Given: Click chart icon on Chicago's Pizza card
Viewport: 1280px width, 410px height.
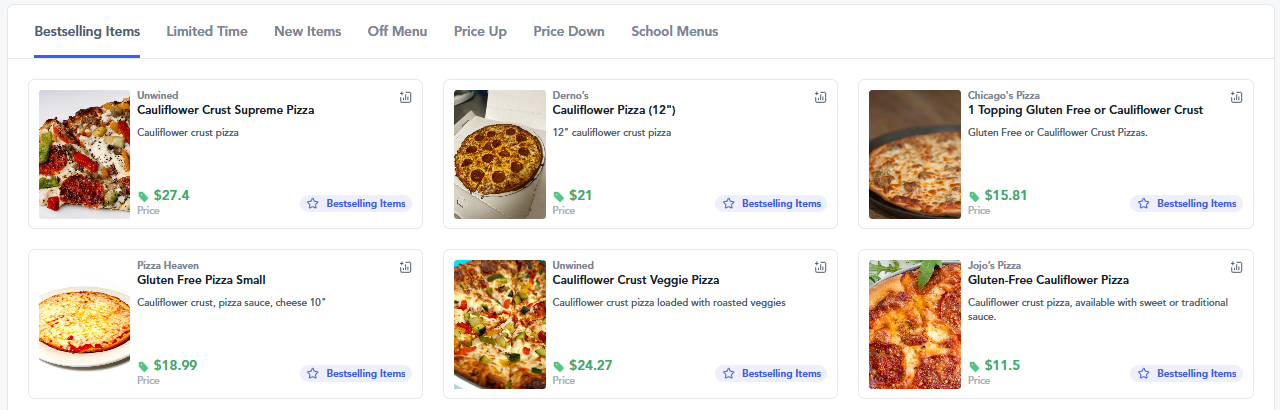Looking at the screenshot, I should [x=1236, y=97].
